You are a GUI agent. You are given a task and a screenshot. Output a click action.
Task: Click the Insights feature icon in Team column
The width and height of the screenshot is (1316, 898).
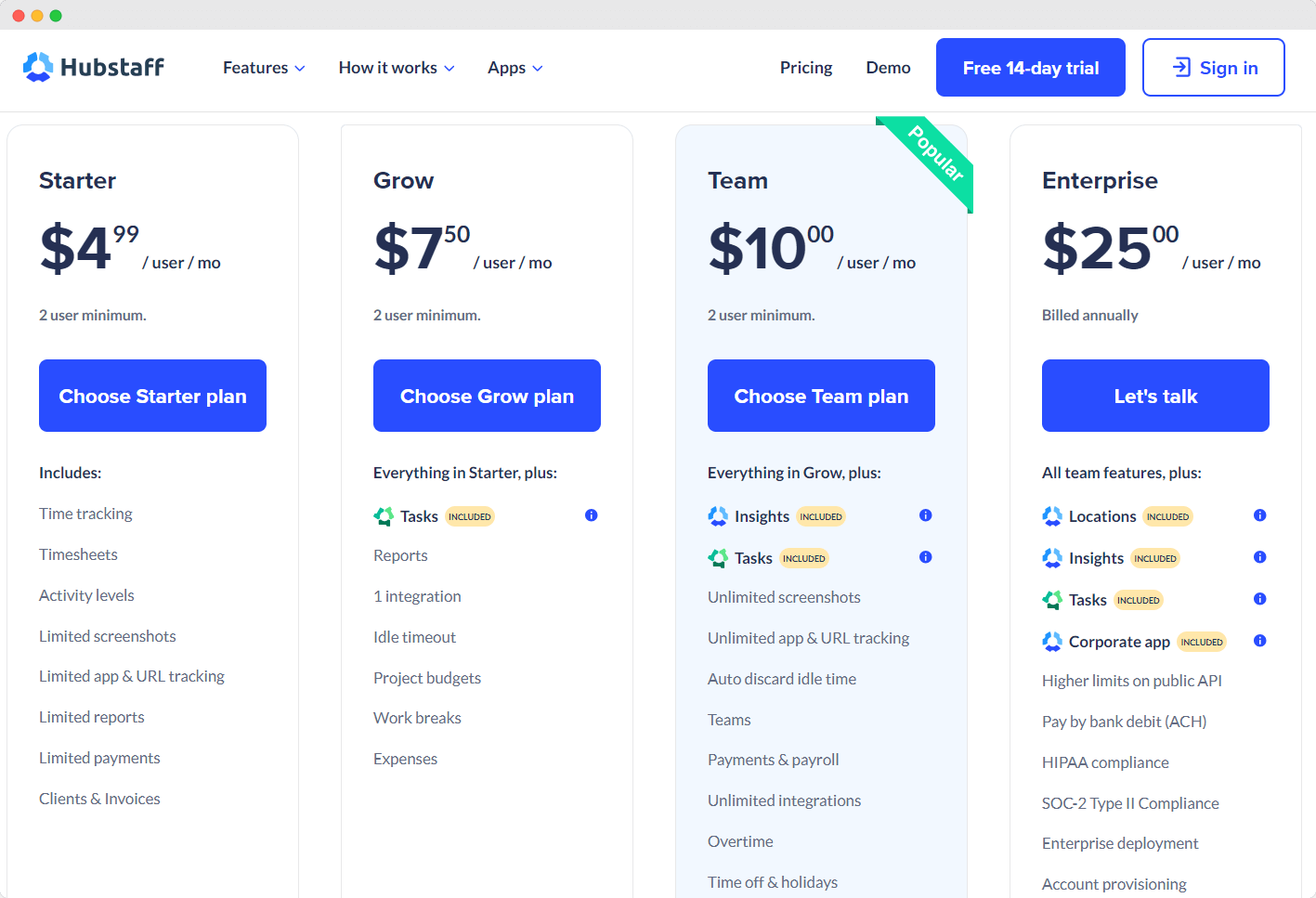click(x=717, y=515)
